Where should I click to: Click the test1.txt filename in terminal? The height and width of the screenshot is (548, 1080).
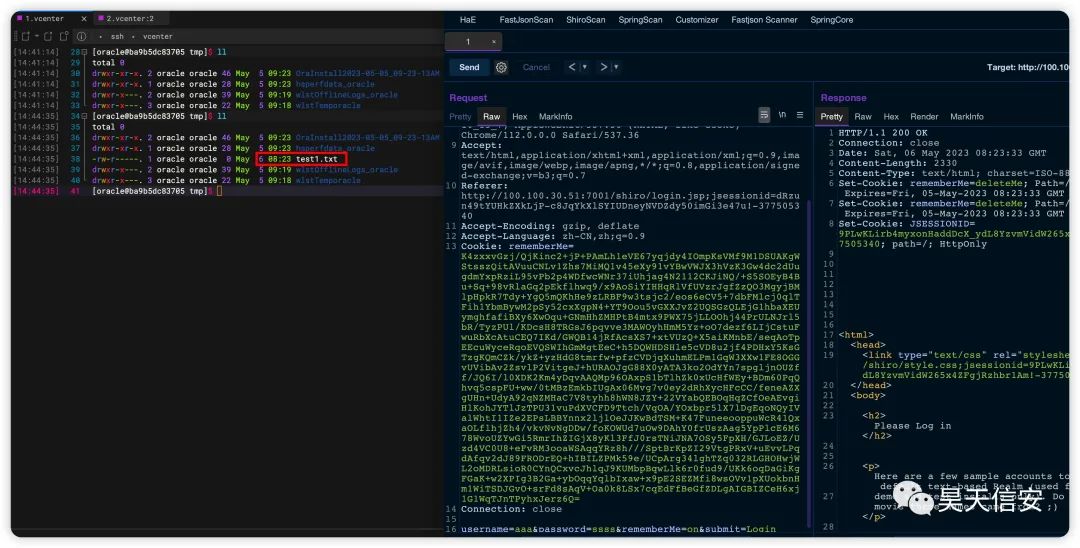(317, 159)
